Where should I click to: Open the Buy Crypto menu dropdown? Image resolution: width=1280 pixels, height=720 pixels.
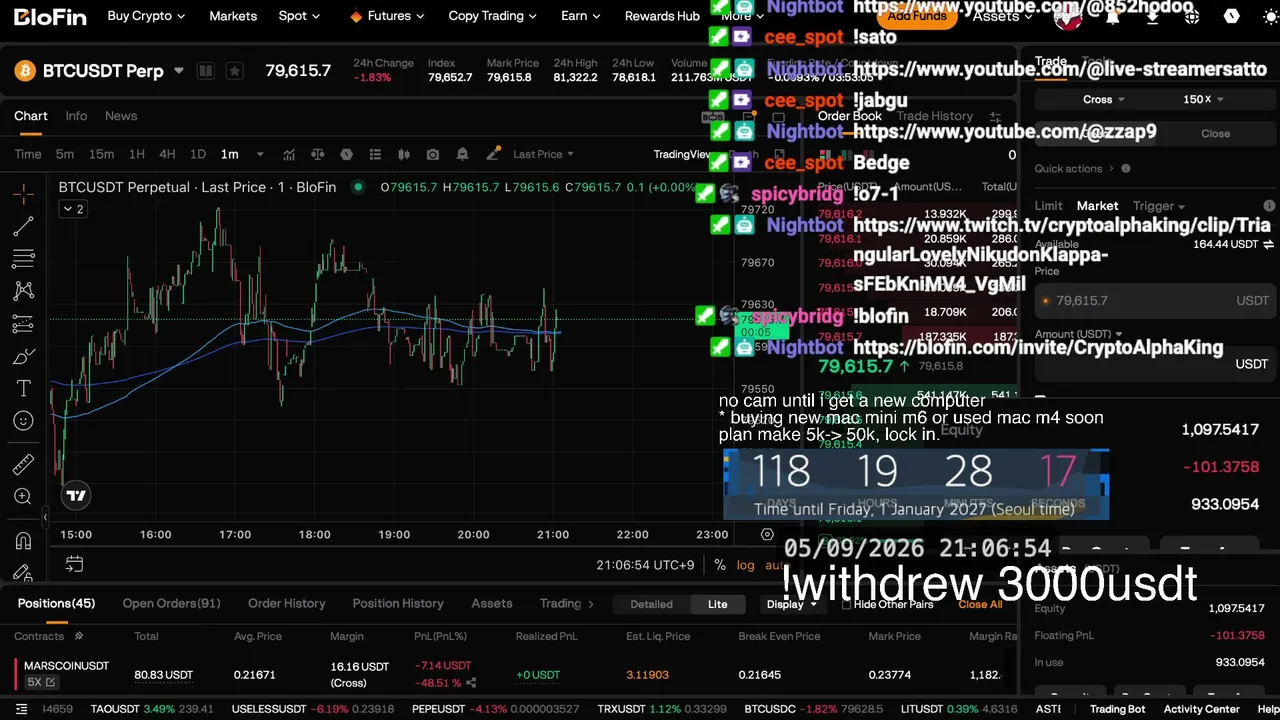click(146, 16)
